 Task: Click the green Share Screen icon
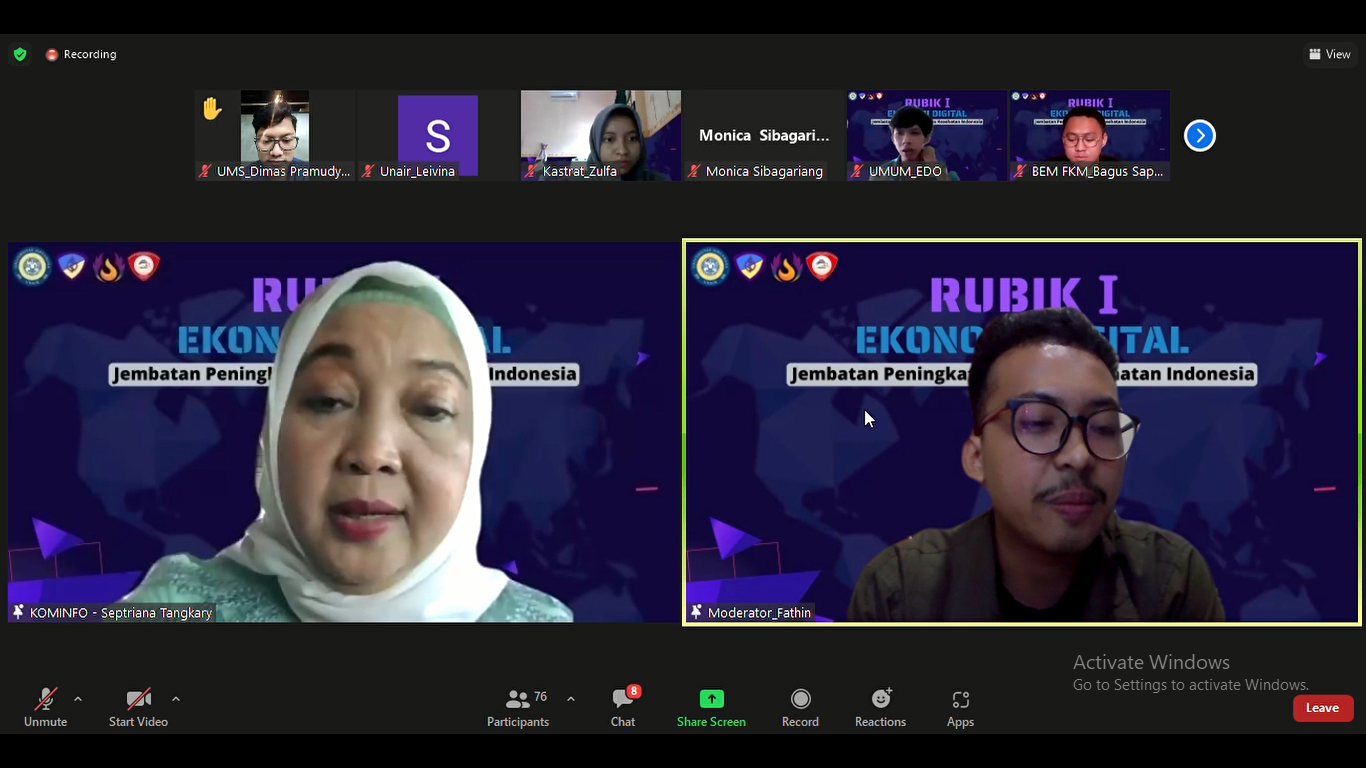tap(711, 699)
